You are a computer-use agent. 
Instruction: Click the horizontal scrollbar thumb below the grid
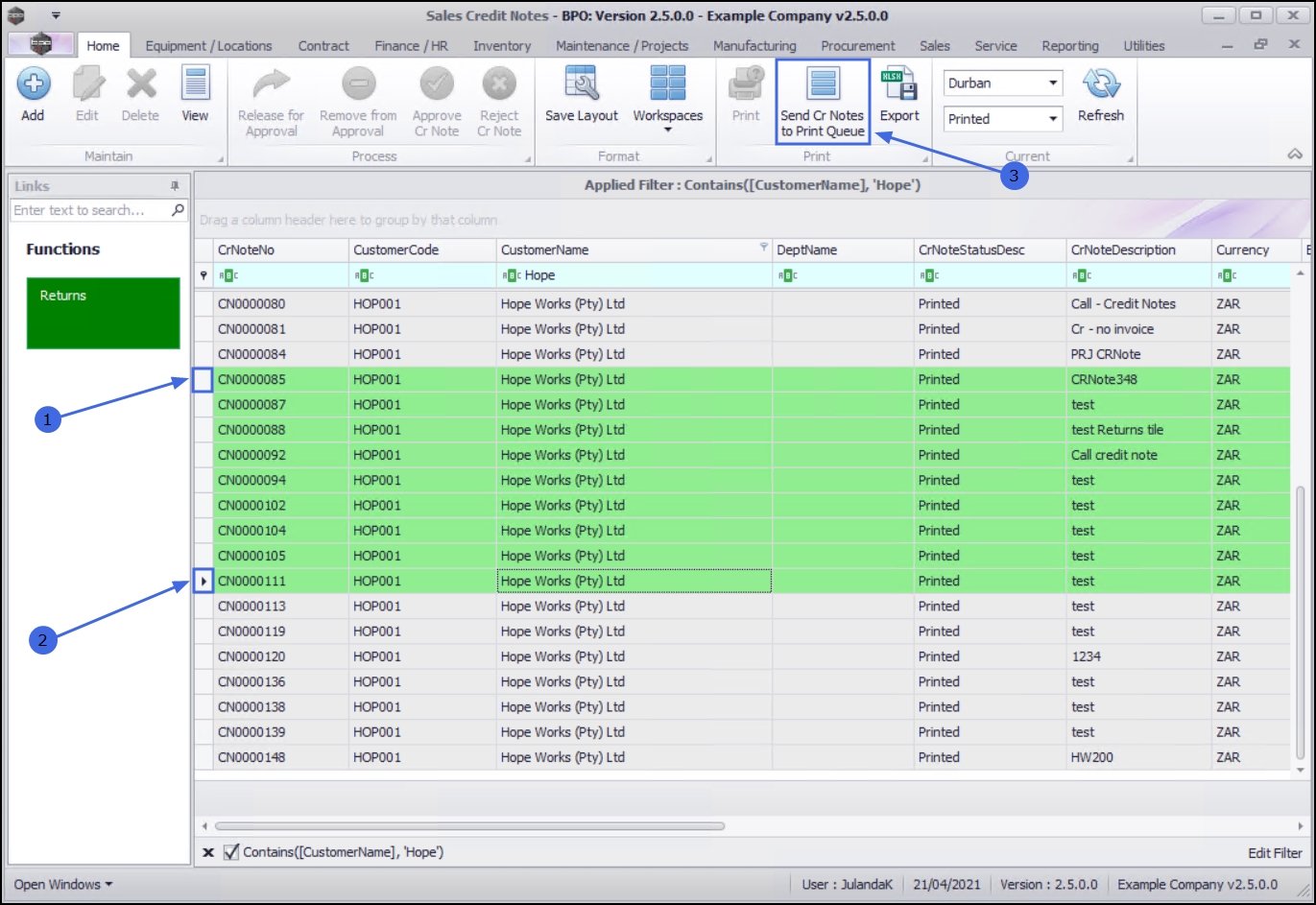tap(470, 825)
